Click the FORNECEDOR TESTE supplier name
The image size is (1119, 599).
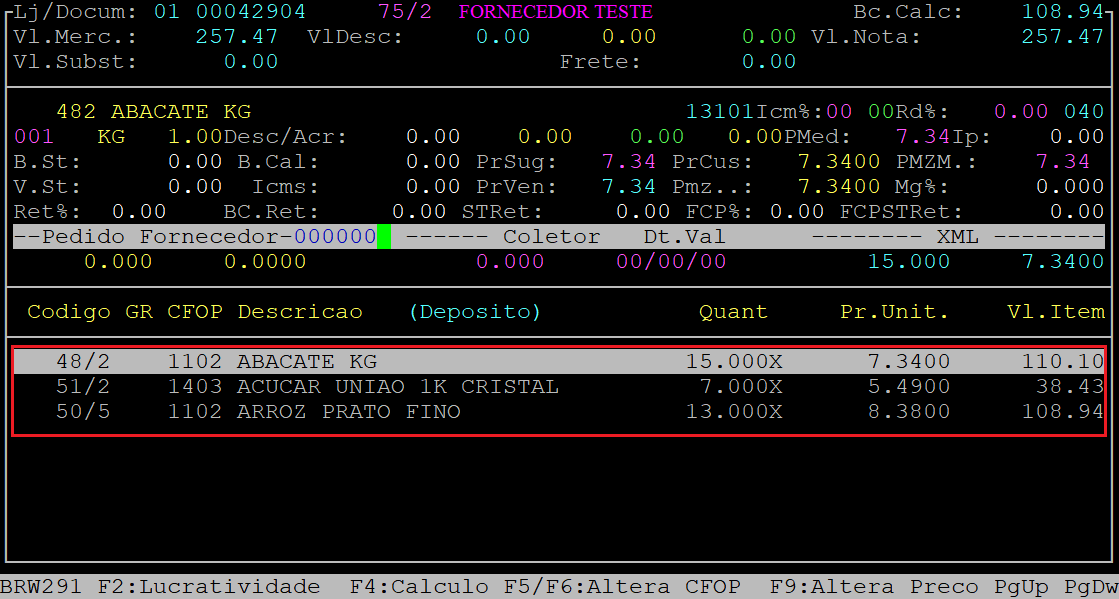(x=555, y=12)
